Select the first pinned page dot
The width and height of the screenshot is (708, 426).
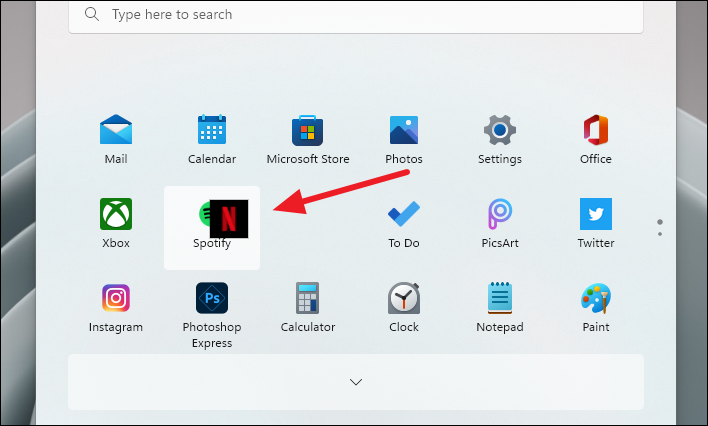660,222
